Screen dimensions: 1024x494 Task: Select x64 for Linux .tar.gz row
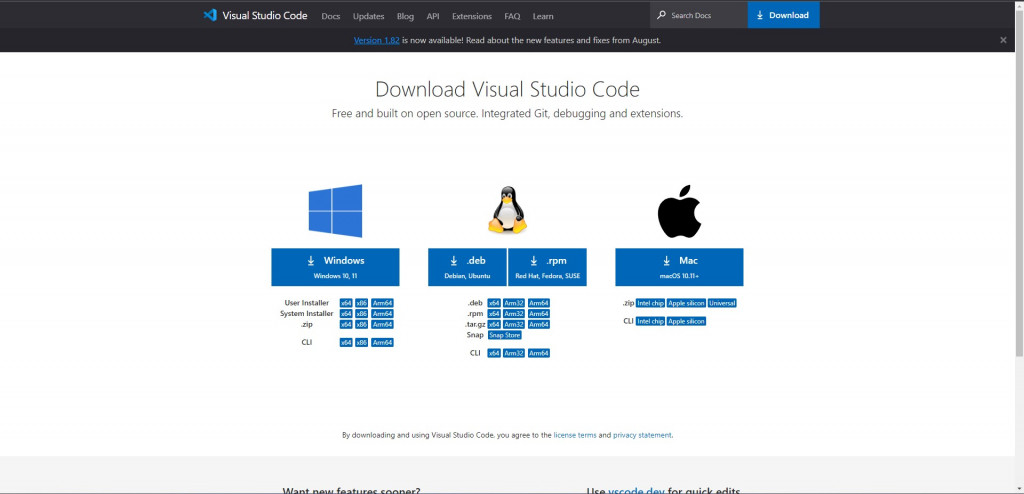click(x=494, y=324)
